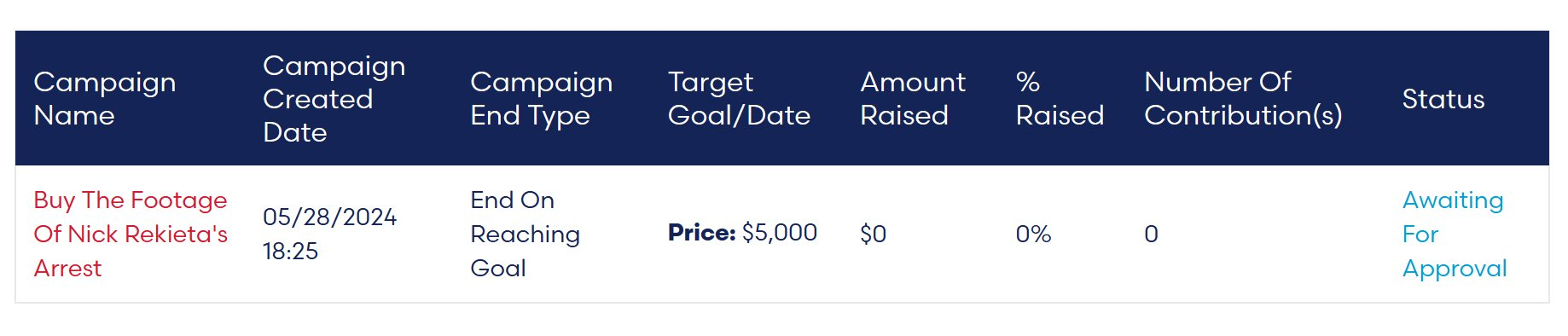Click the 0% raised value
The image size is (1568, 336).
pos(1033,234)
